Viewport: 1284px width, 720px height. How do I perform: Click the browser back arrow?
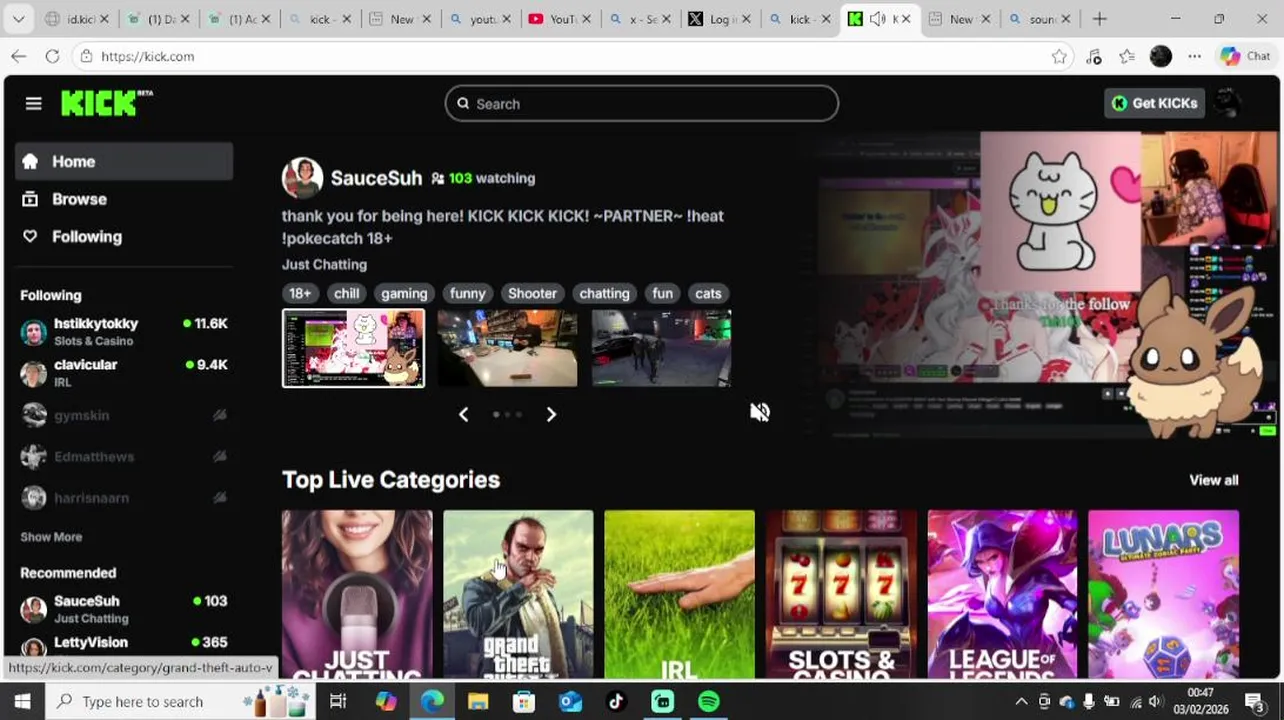click(x=18, y=56)
